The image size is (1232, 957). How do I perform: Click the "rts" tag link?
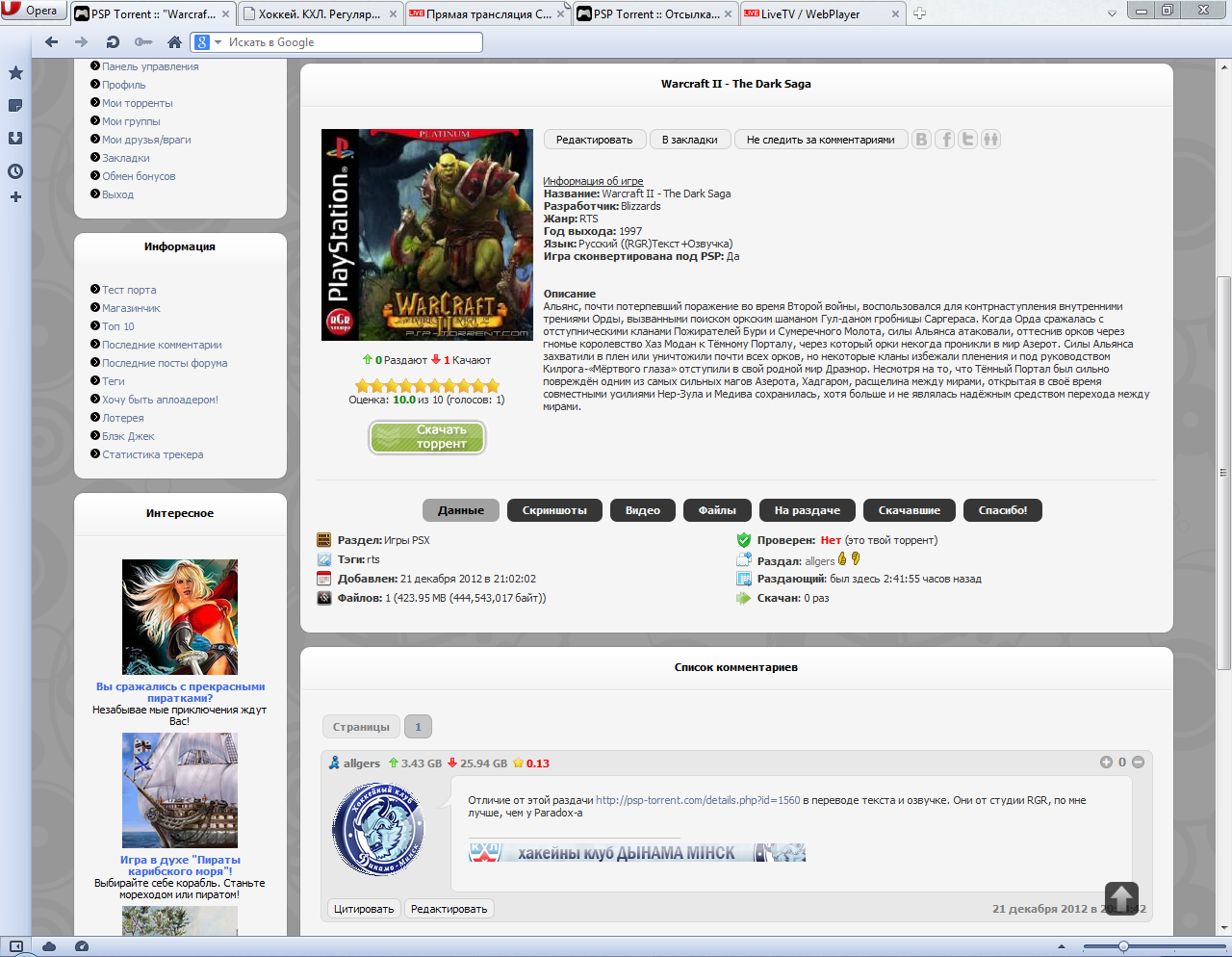(x=373, y=559)
